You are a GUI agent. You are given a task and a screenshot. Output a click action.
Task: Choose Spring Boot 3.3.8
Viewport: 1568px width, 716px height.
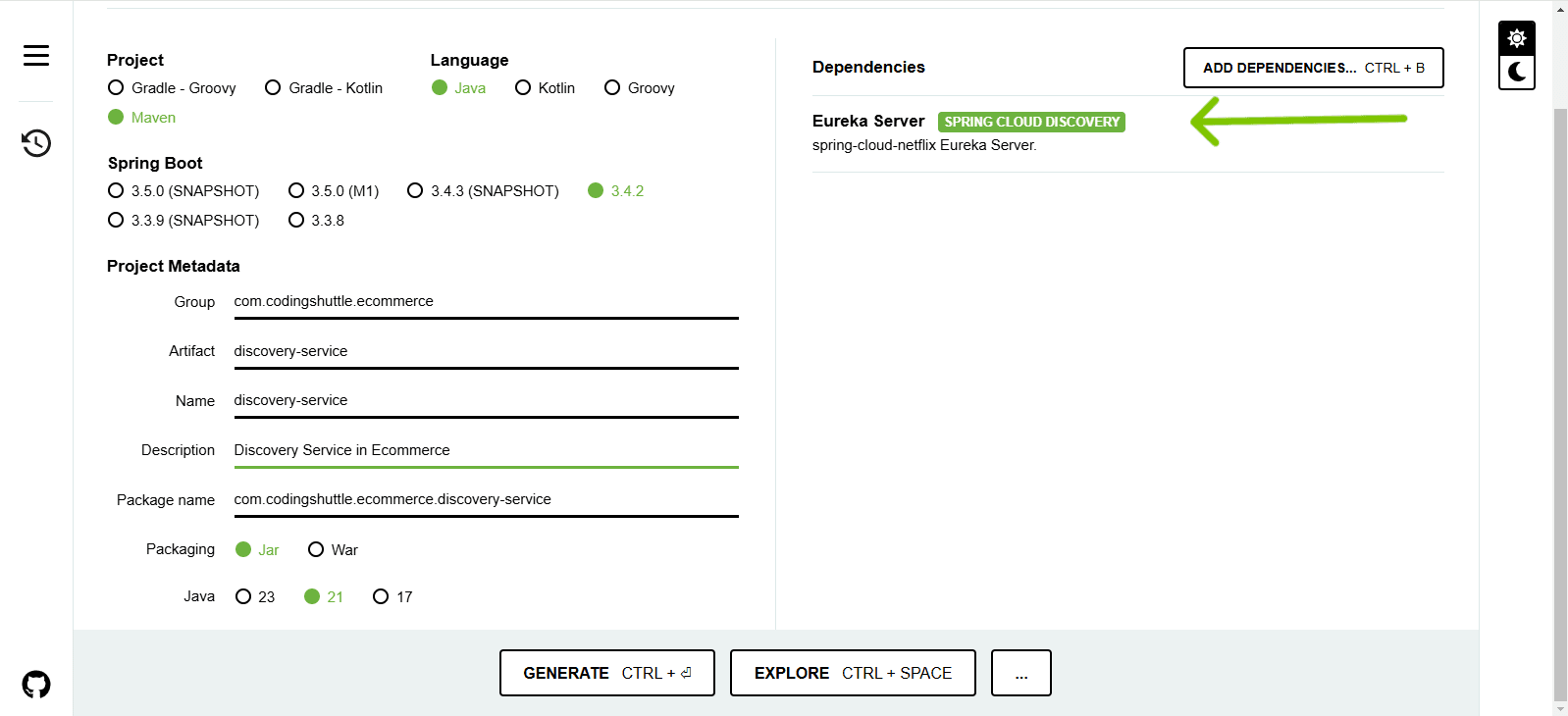[316, 221]
